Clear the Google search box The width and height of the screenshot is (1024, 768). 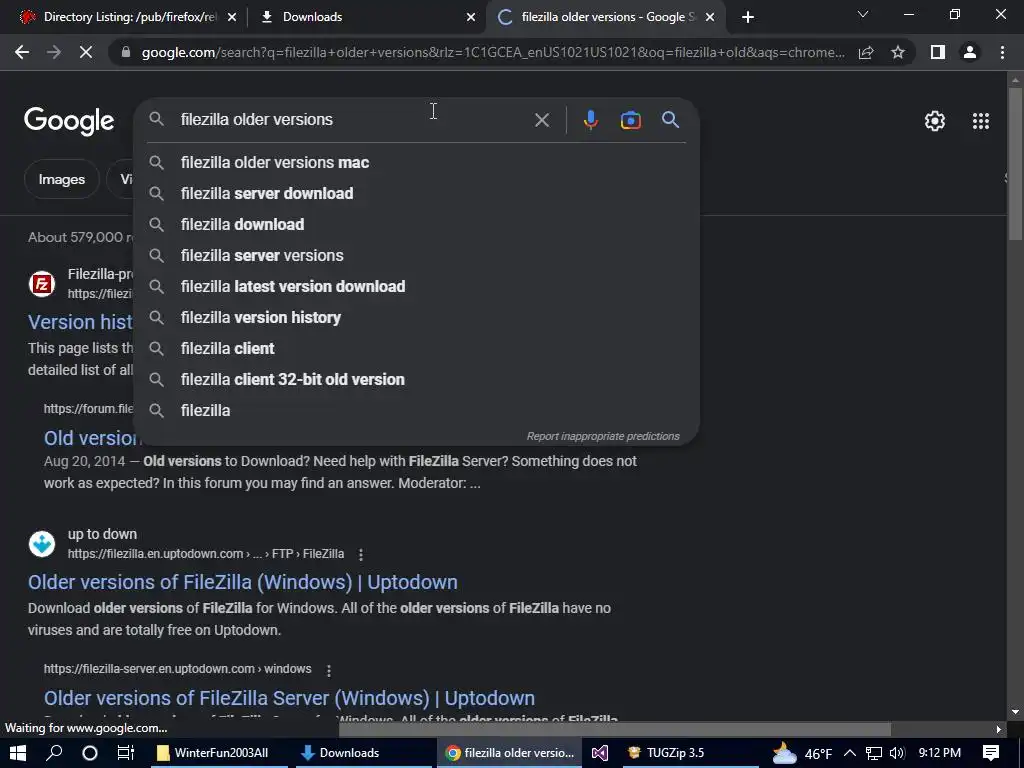pos(542,120)
